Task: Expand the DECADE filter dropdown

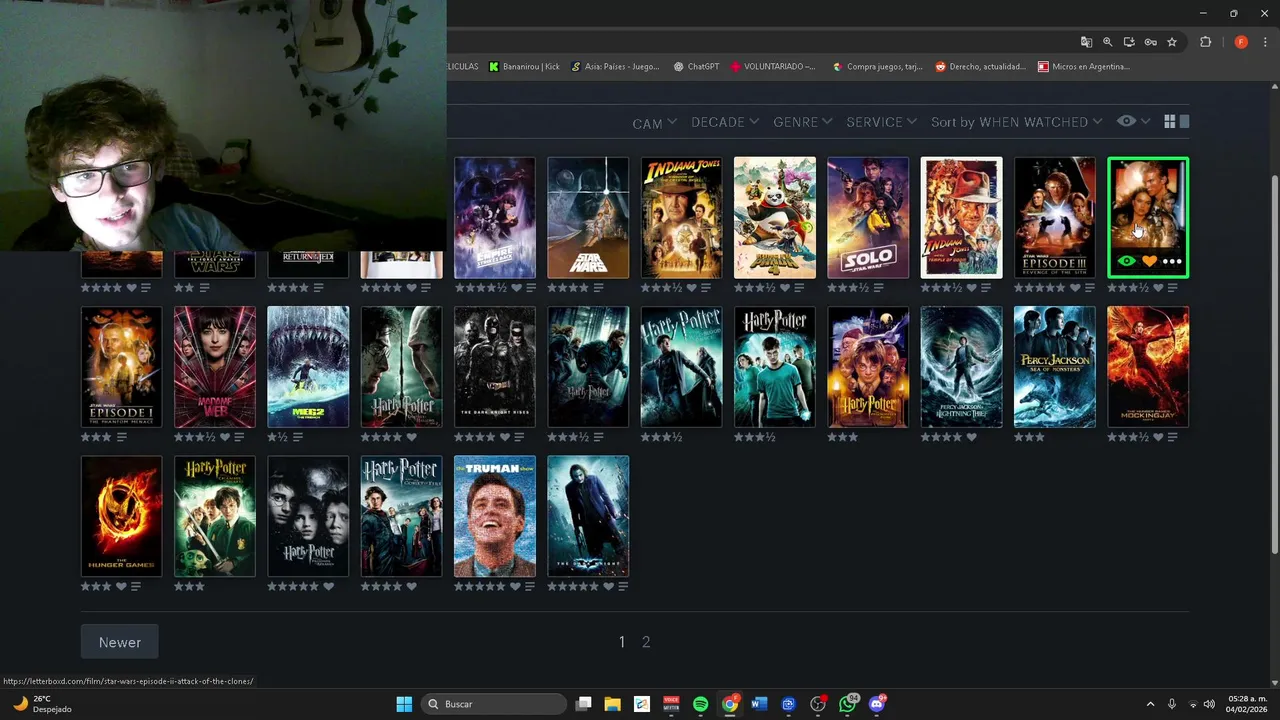Action: (x=726, y=122)
